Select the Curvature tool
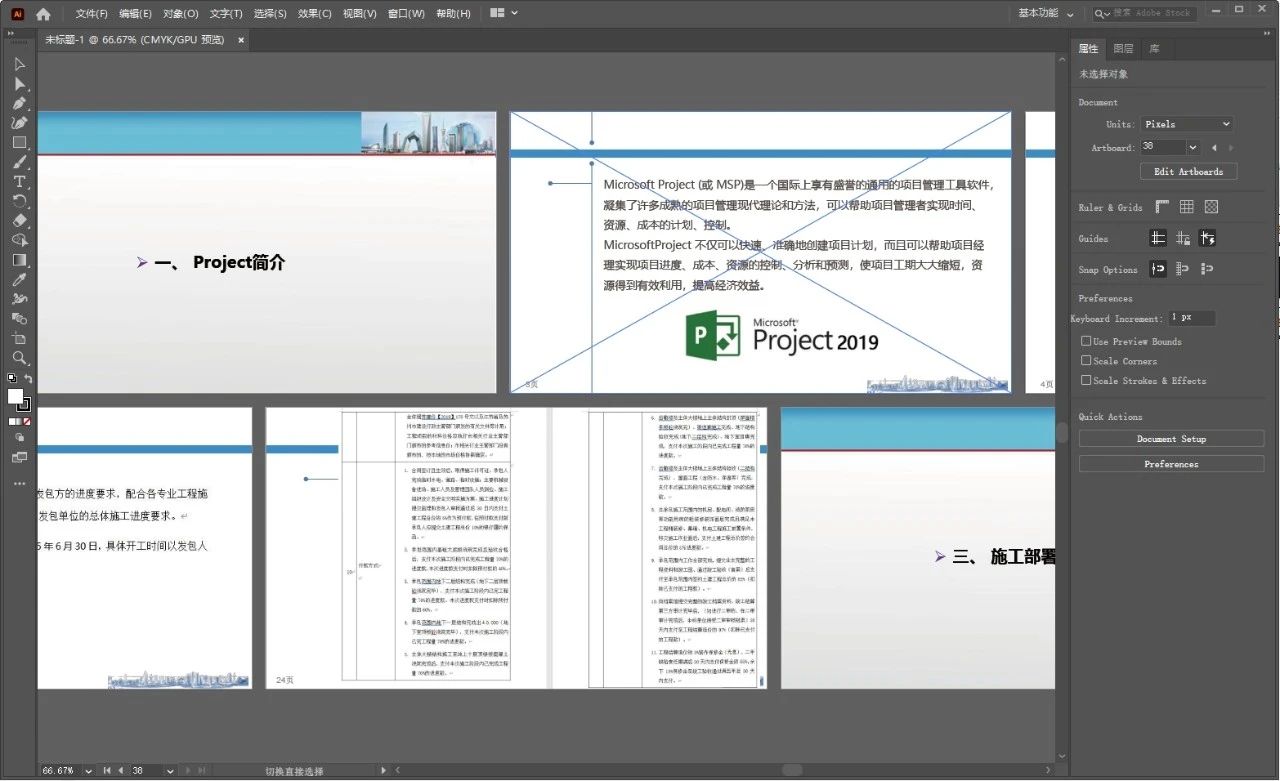1280x781 pixels. pyautogui.click(x=19, y=123)
